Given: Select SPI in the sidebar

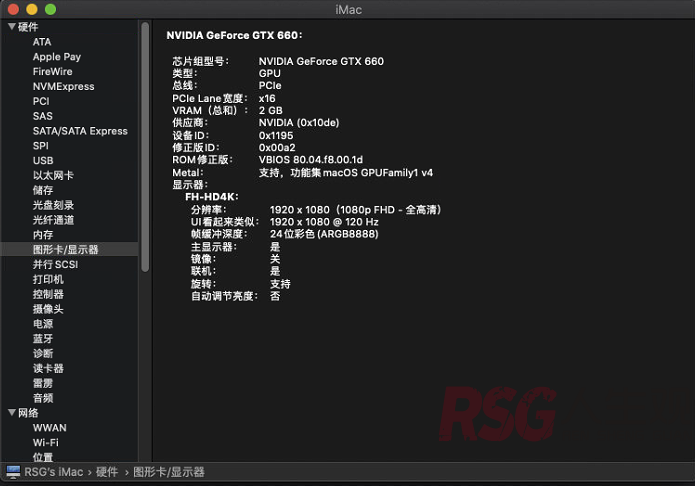Looking at the screenshot, I should [40, 146].
